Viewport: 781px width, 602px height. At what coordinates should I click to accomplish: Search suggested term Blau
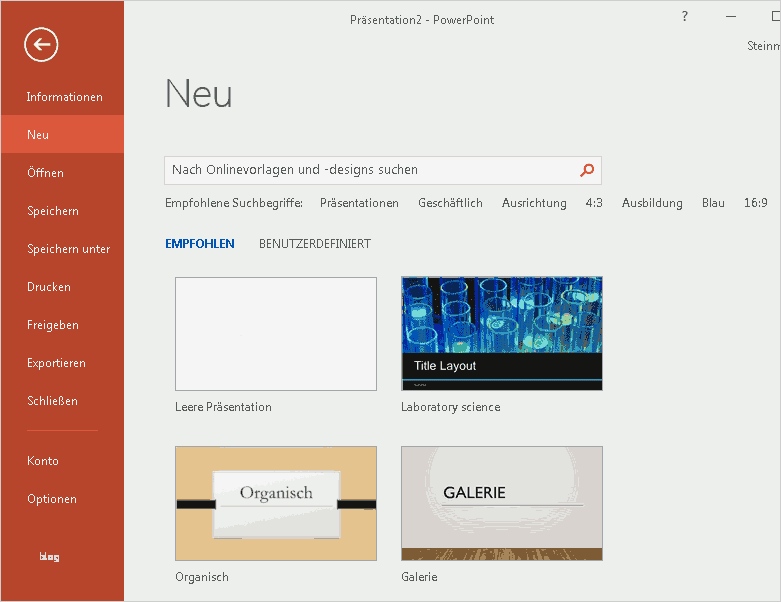click(713, 203)
